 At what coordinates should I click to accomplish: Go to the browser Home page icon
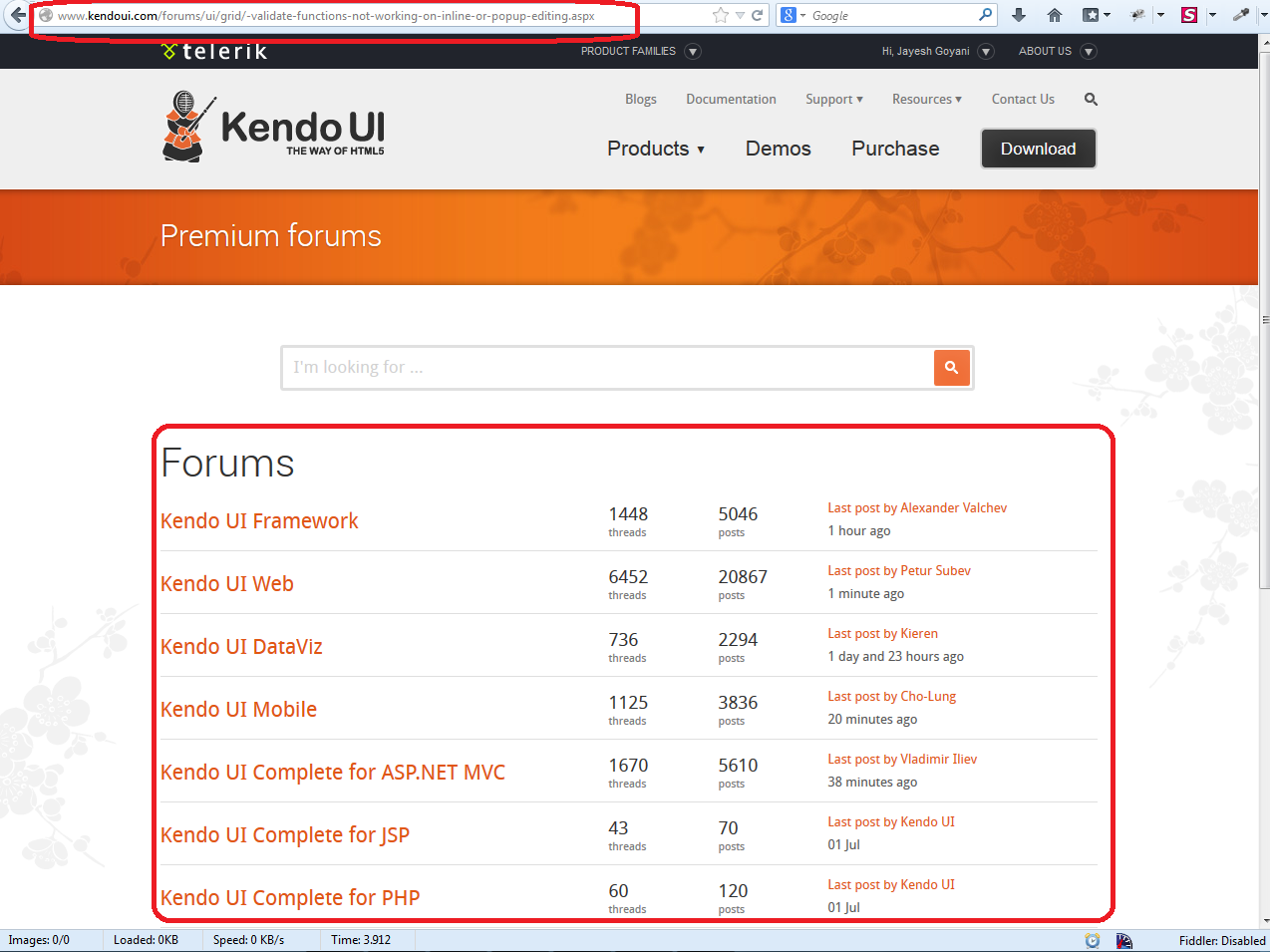(1055, 15)
